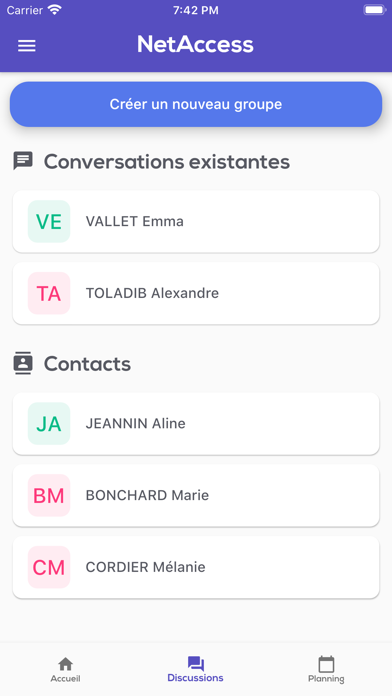Tap the Accueil home icon
The height and width of the screenshot is (696, 392).
[x=65, y=664]
